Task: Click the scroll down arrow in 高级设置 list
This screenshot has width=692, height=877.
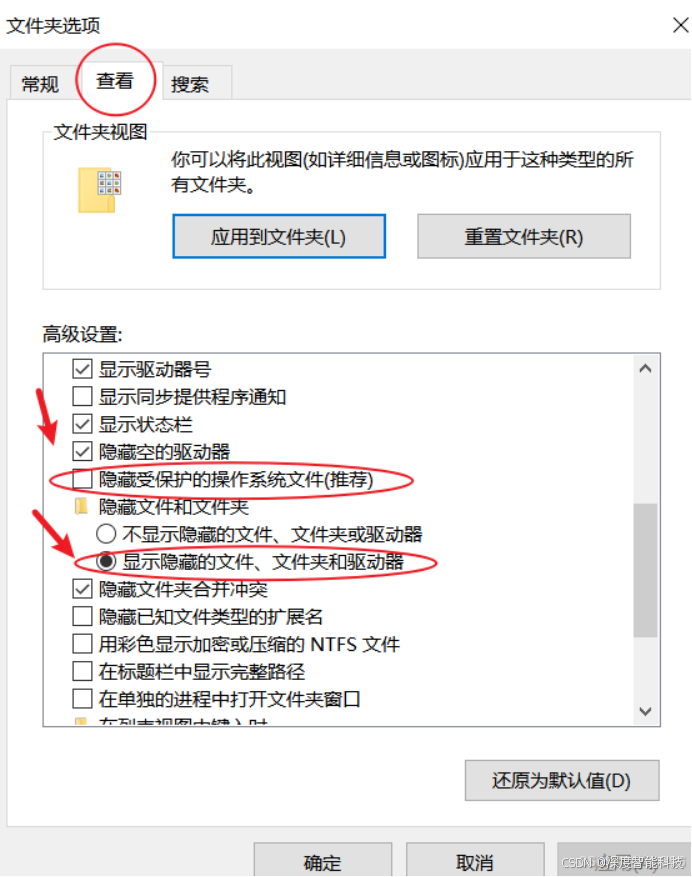Action: [x=645, y=711]
